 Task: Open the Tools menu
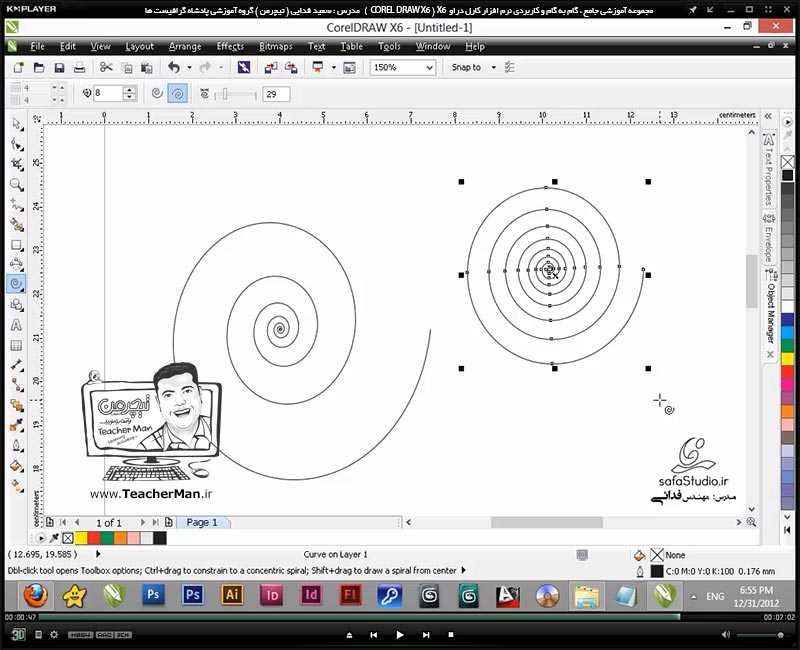pos(389,46)
